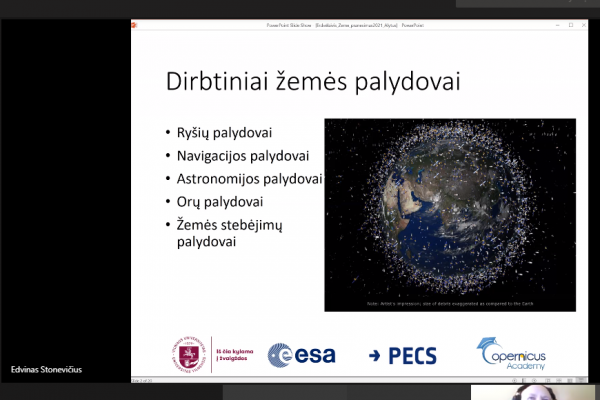Select the bullet 'Astronomijos palydovai'
This screenshot has height=400, width=600.
pos(249,179)
